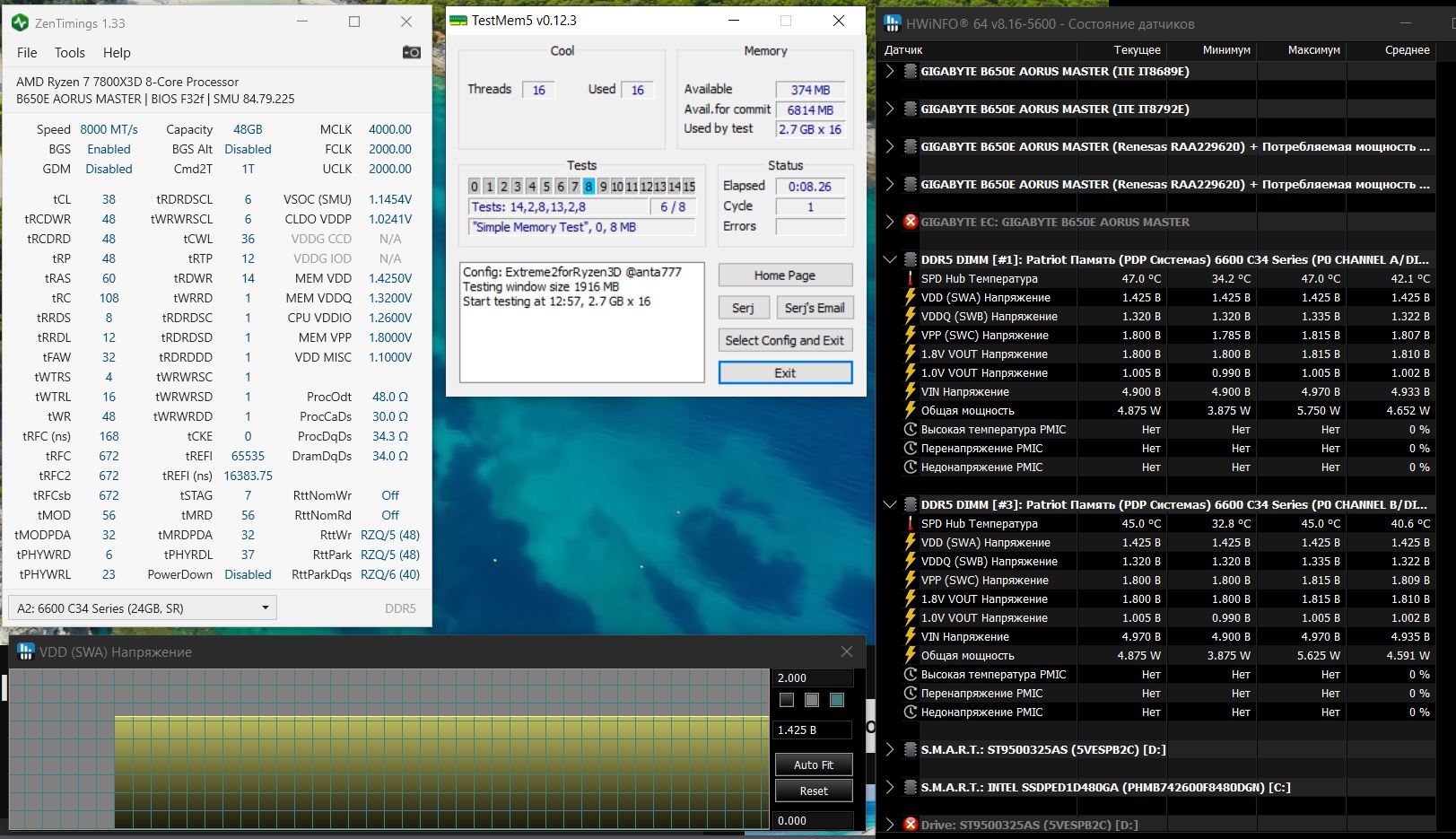Click the Текущее column header in HWiNFO
1456x839 pixels.
click(x=1137, y=50)
